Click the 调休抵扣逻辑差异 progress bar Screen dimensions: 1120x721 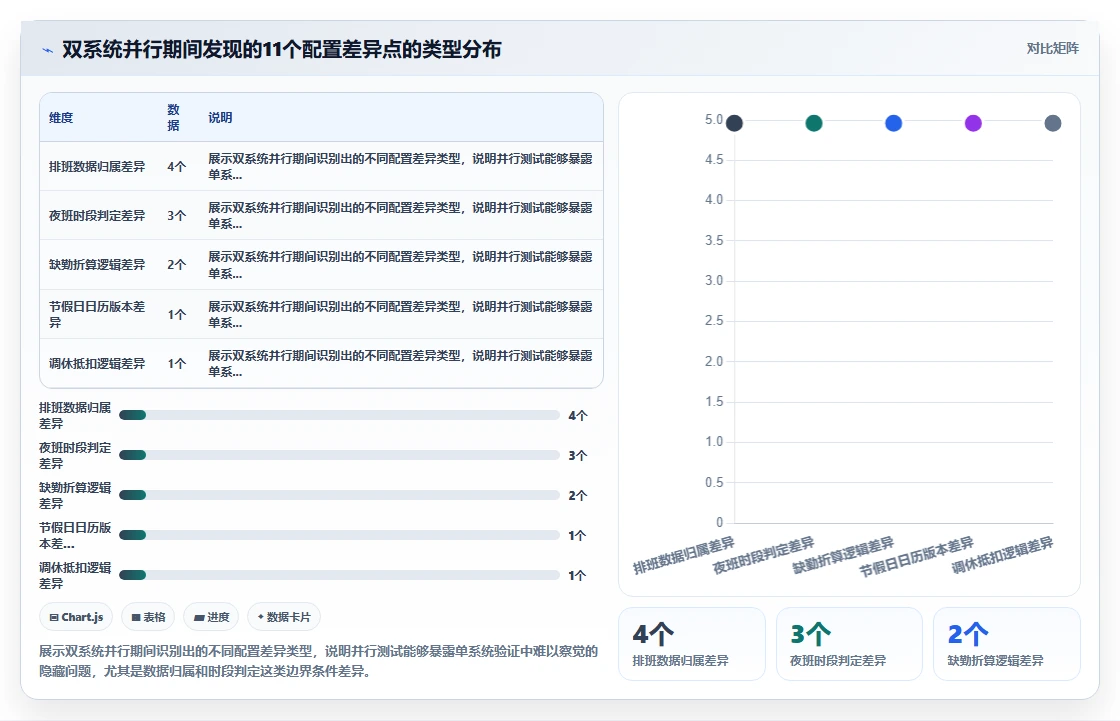tap(339, 575)
